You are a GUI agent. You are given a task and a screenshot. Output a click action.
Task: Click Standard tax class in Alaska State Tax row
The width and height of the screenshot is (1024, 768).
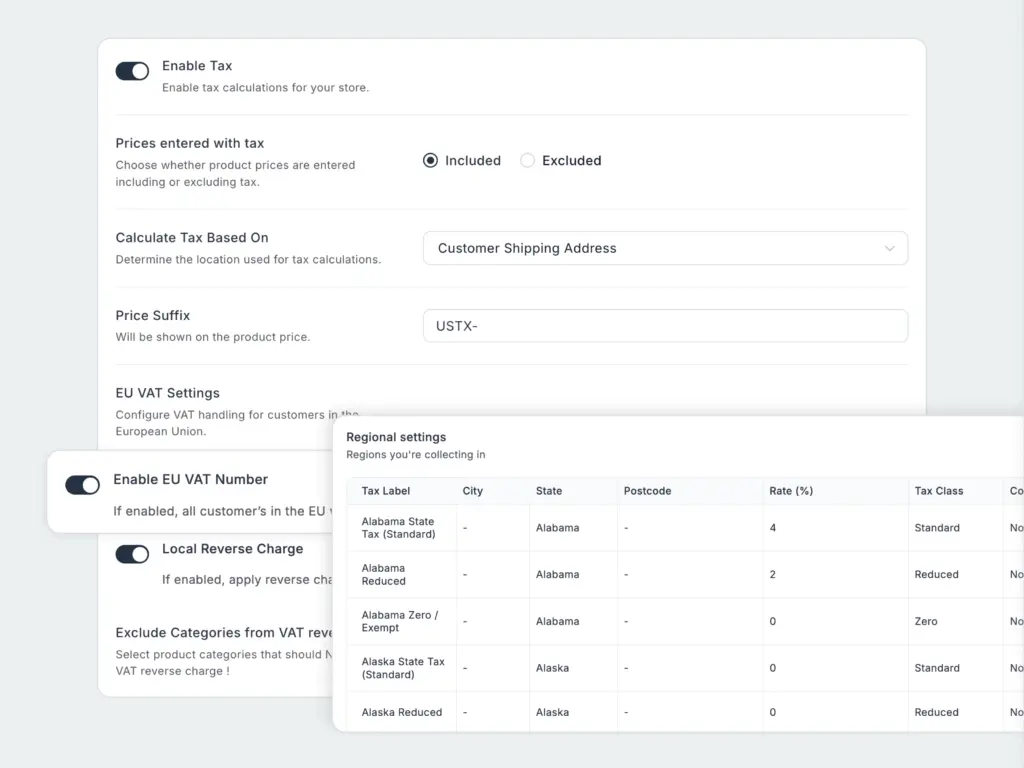(936, 668)
